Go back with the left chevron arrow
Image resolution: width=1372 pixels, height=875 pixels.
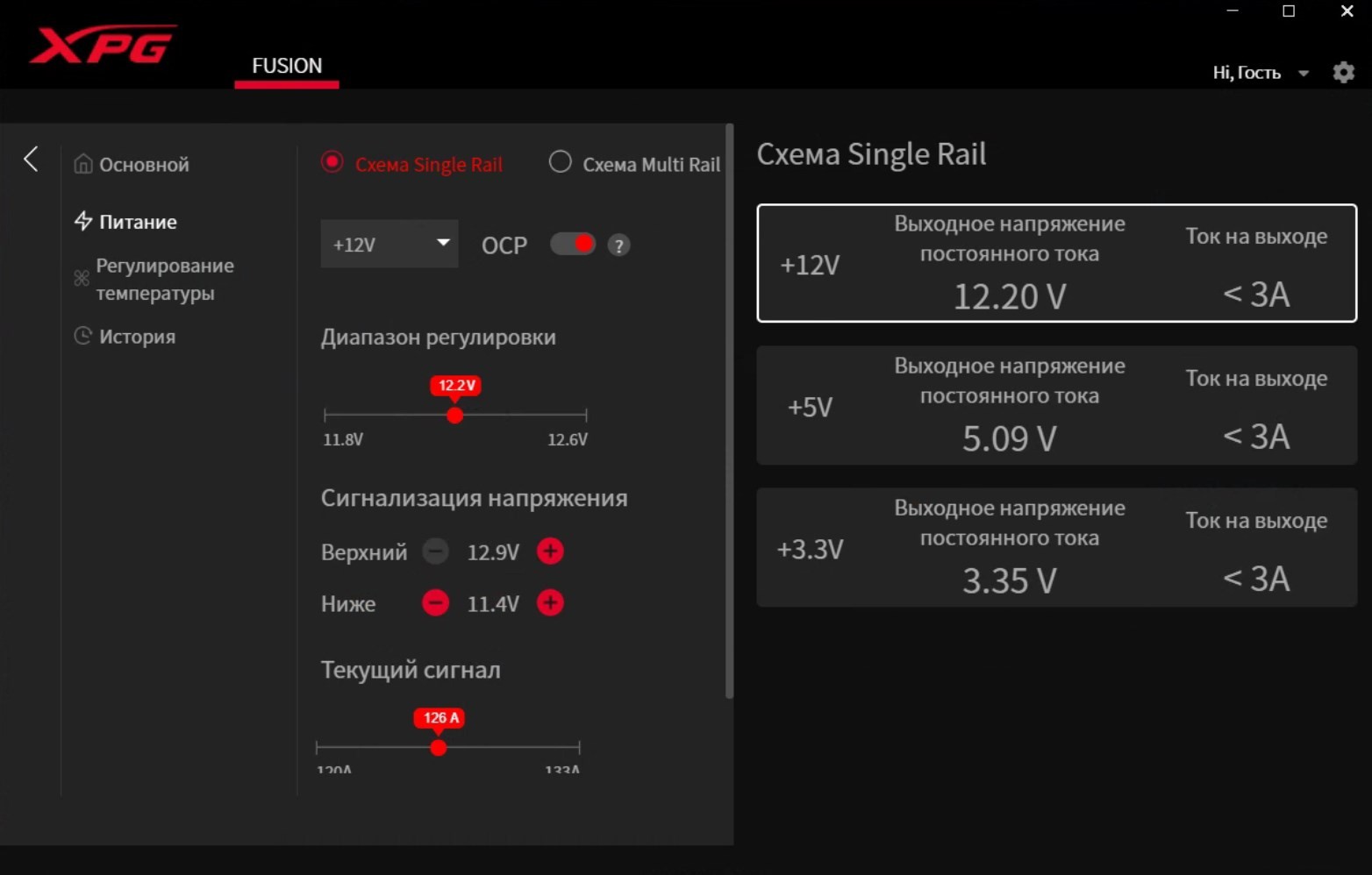(x=31, y=159)
